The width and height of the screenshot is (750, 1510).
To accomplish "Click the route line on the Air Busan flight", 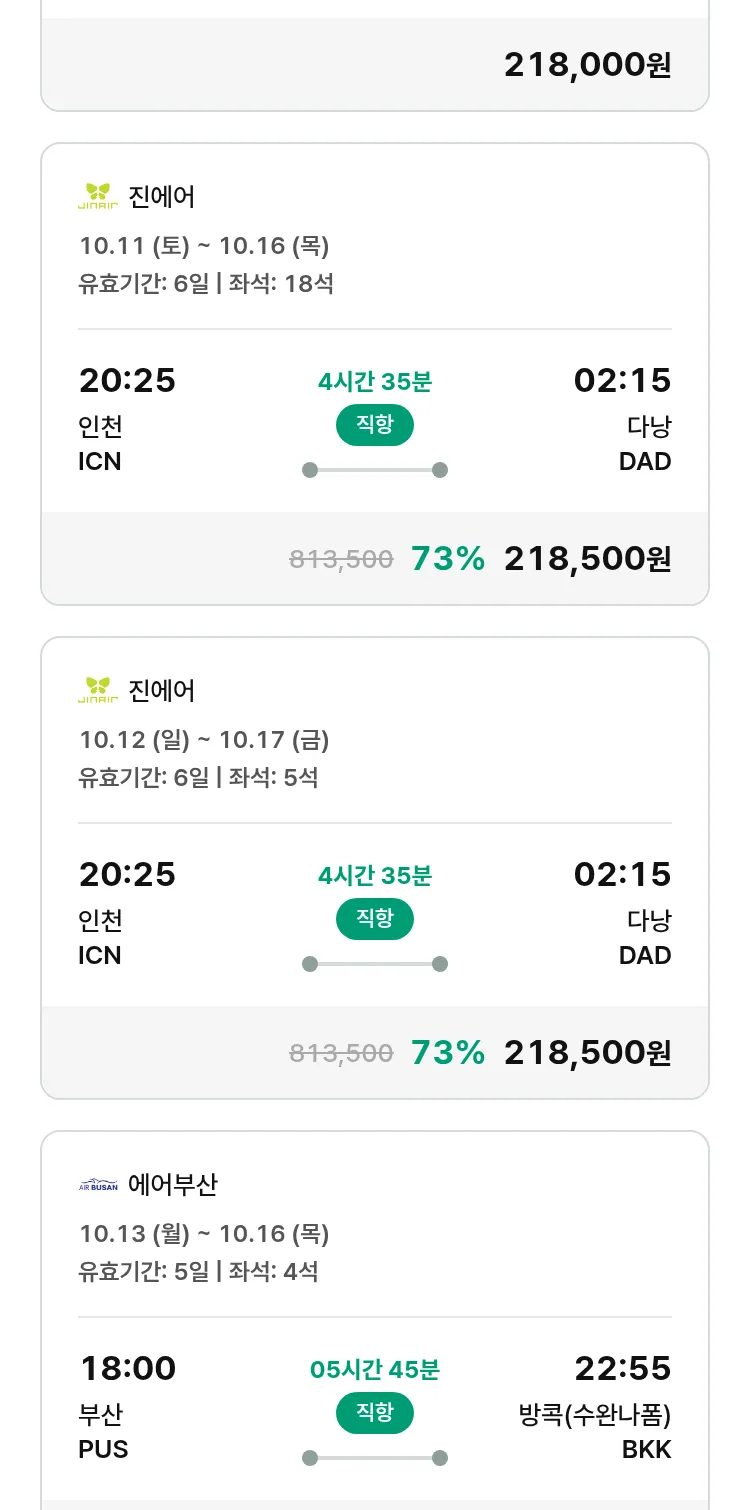I will pos(374,1458).
